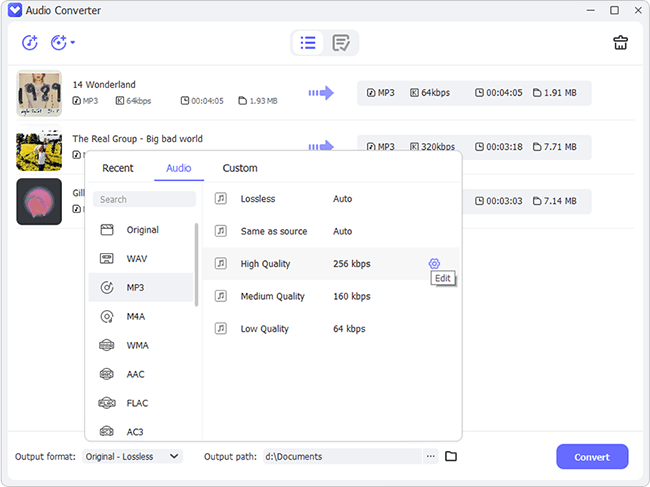The width and height of the screenshot is (650, 487).
Task: Click the Convert button
Action: coord(592,457)
